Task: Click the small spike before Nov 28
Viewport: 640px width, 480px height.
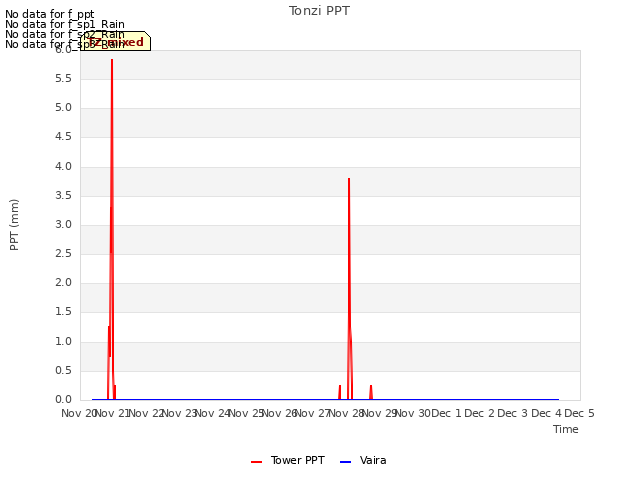Action: (x=340, y=392)
